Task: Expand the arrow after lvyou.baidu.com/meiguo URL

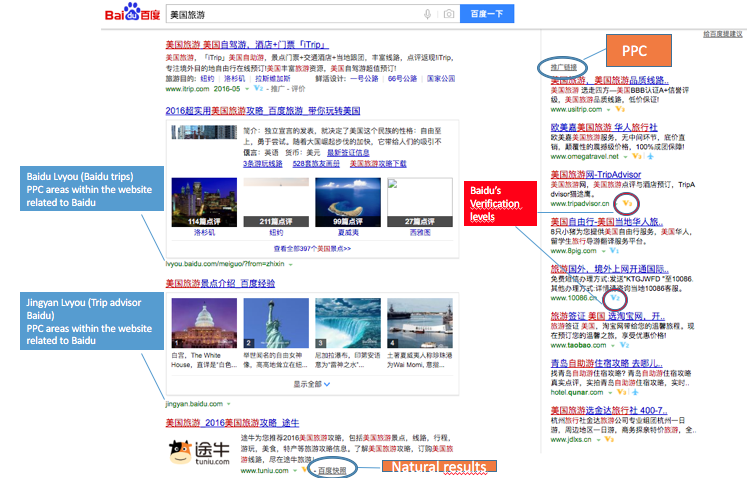Action: [x=290, y=264]
